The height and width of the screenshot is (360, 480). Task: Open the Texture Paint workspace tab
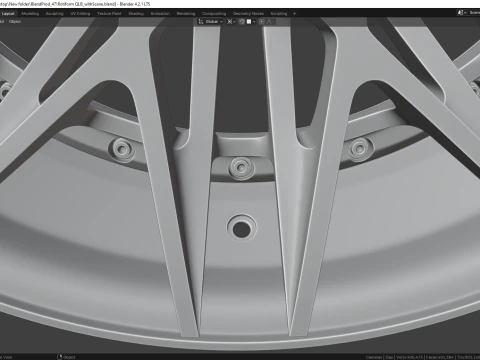click(109, 14)
